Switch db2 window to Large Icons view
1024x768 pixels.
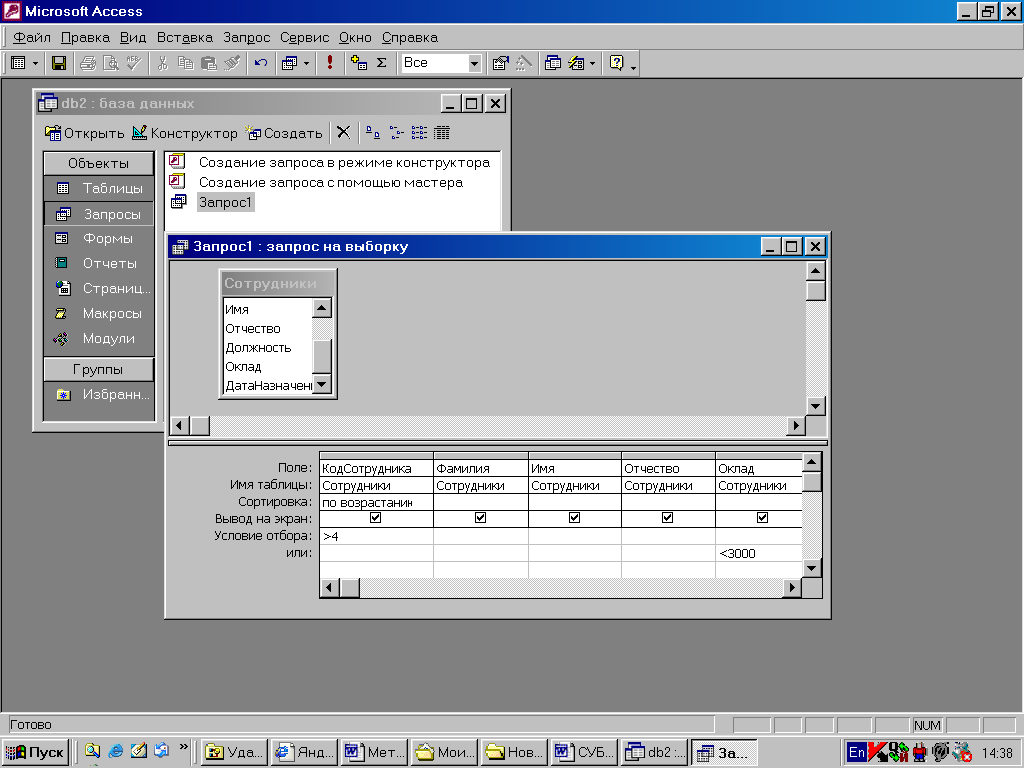tap(372, 133)
